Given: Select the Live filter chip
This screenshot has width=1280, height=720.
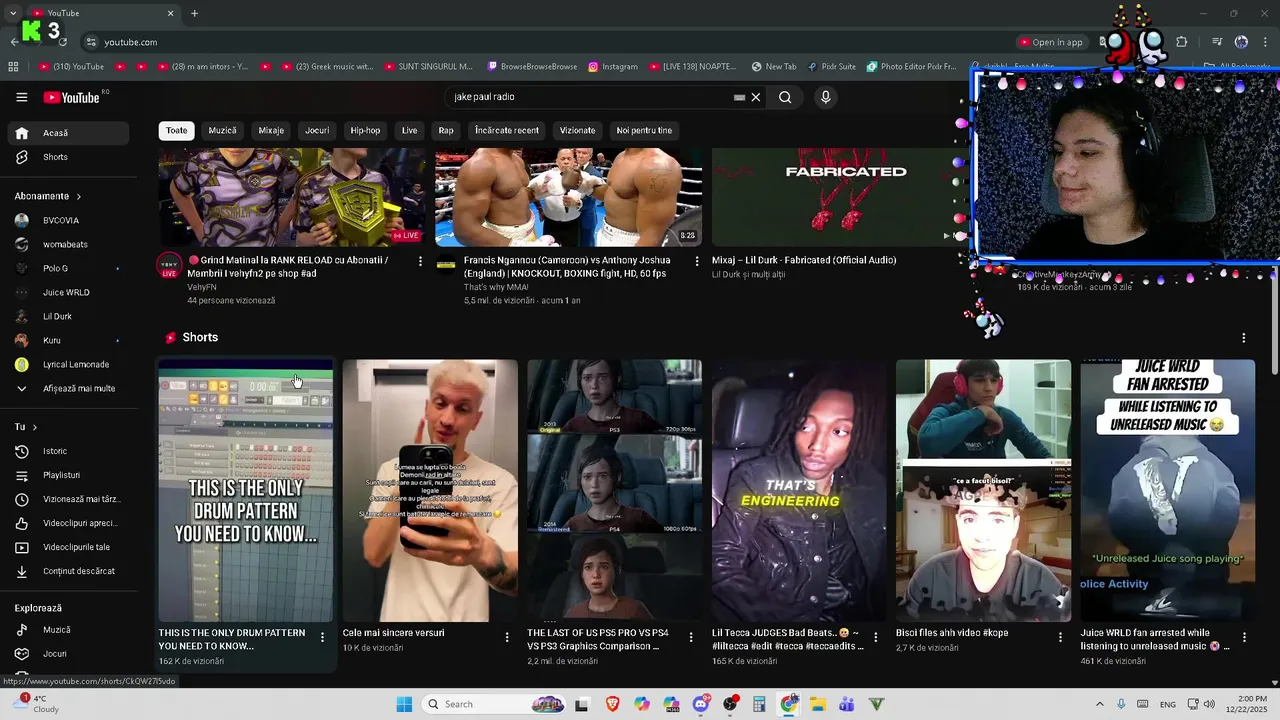Looking at the screenshot, I should [x=409, y=130].
